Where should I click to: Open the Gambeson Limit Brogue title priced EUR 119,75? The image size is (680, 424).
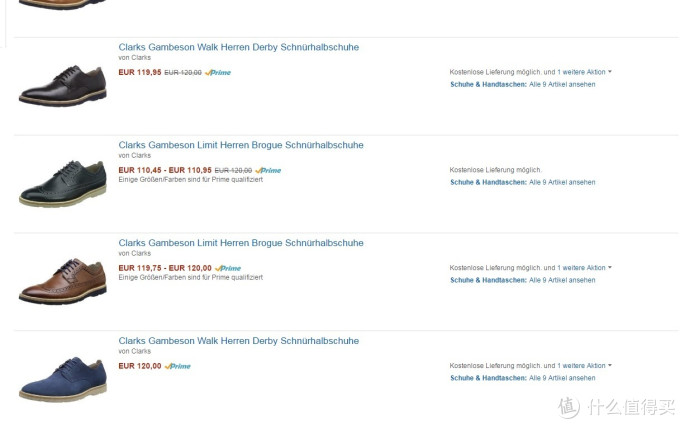coord(241,243)
